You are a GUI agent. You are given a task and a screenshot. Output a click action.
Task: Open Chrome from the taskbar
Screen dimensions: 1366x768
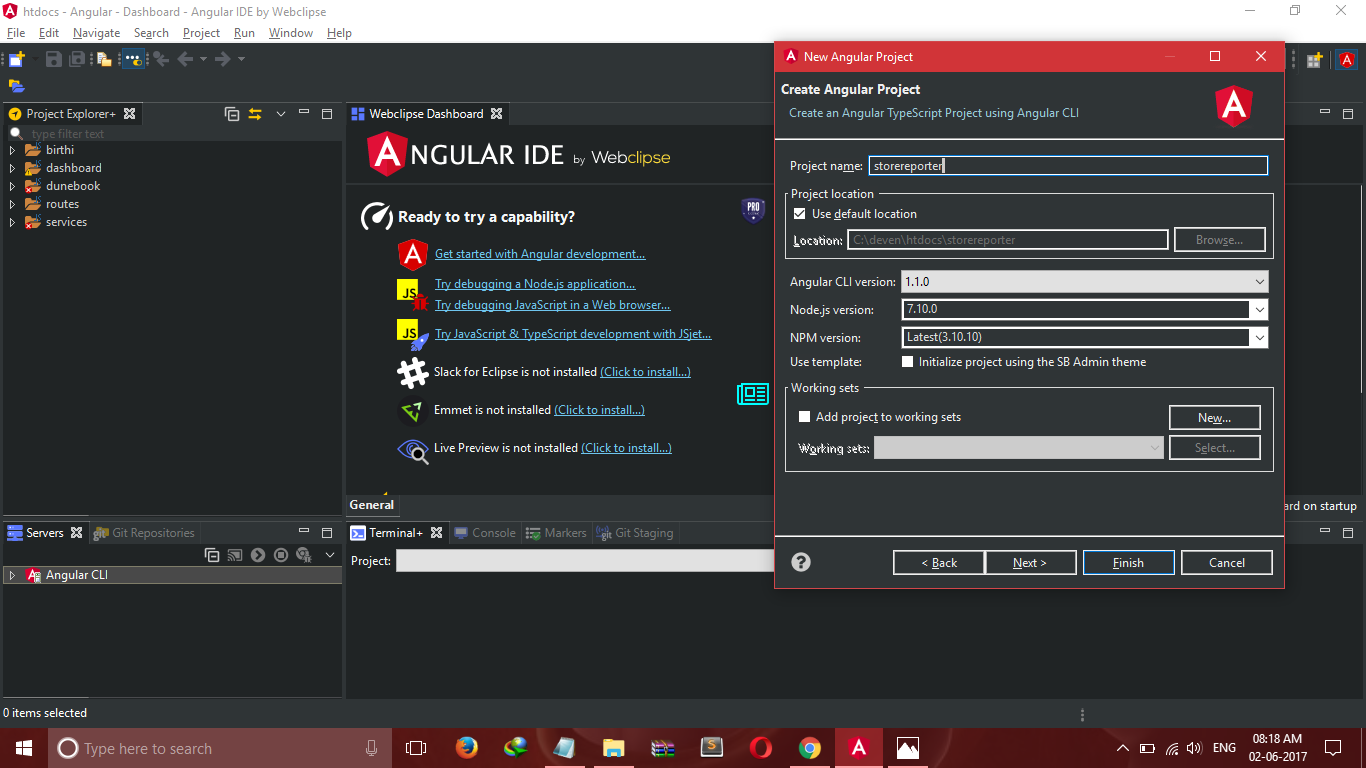point(810,748)
